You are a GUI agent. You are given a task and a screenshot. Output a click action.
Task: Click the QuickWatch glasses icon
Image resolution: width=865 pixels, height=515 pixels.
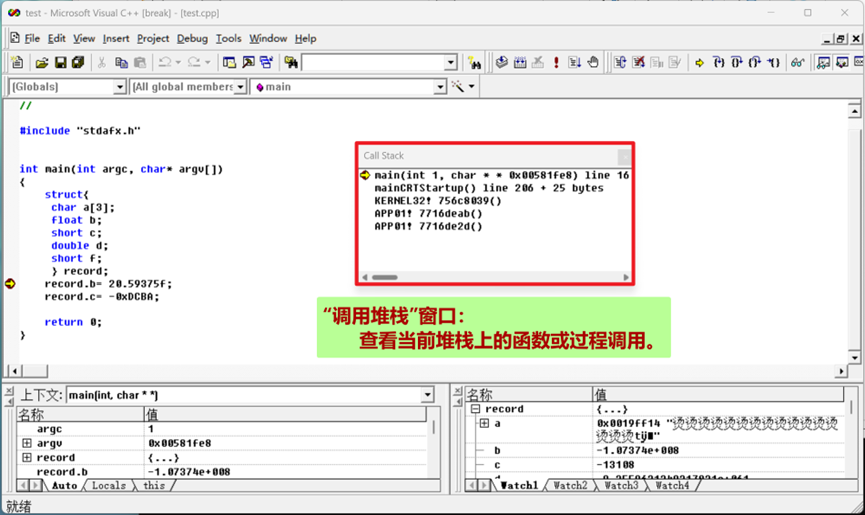pyautogui.click(x=797, y=62)
